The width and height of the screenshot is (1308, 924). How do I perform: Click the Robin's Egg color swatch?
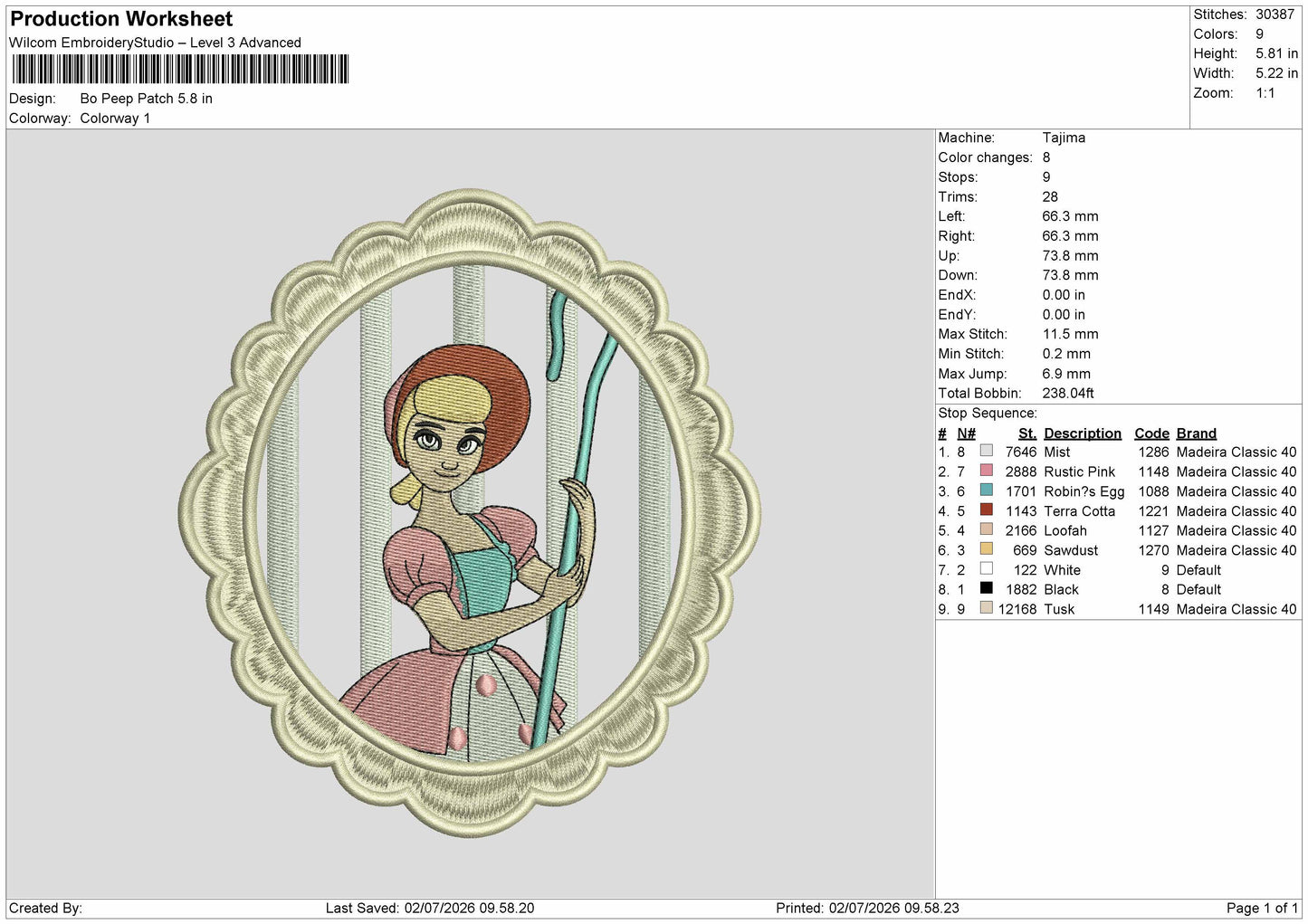pos(987,491)
